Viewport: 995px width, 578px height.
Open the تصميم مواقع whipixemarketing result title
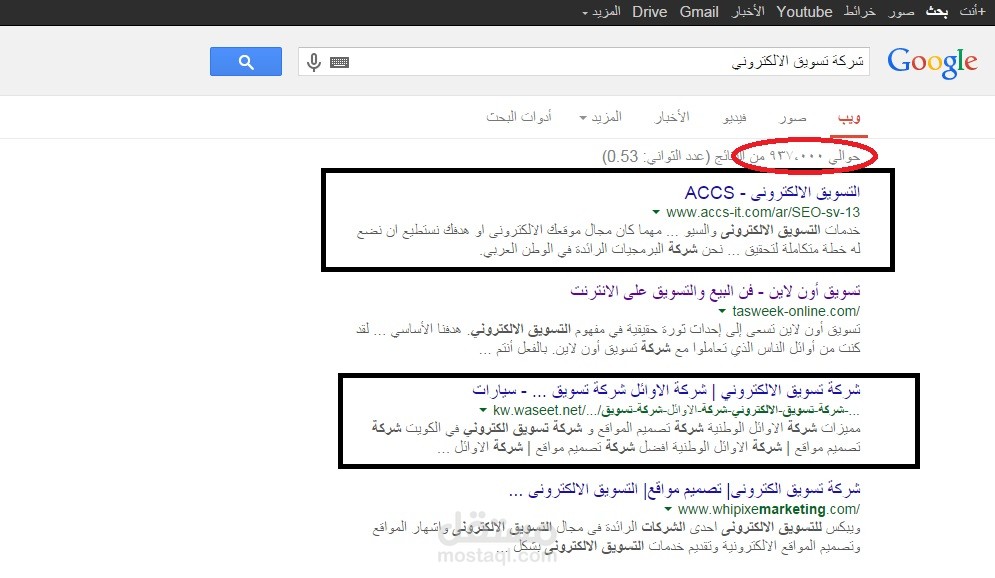click(685, 489)
